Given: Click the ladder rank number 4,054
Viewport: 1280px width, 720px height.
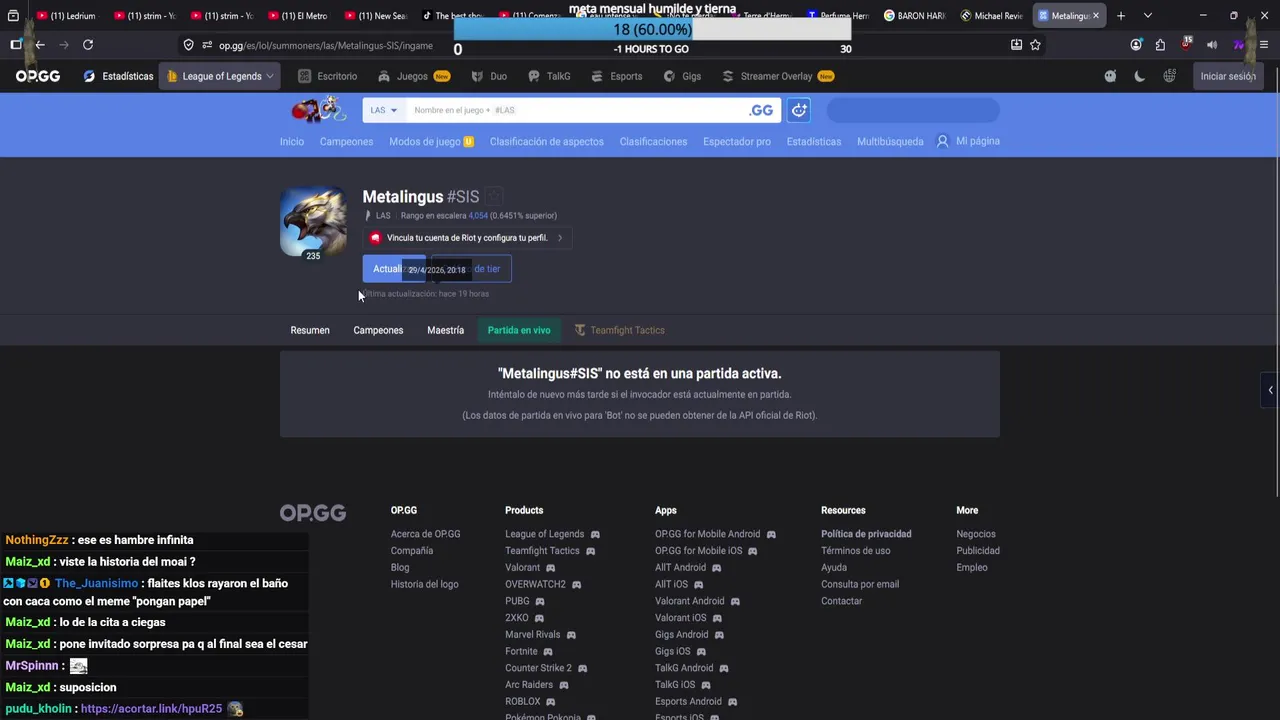Looking at the screenshot, I should (478, 215).
